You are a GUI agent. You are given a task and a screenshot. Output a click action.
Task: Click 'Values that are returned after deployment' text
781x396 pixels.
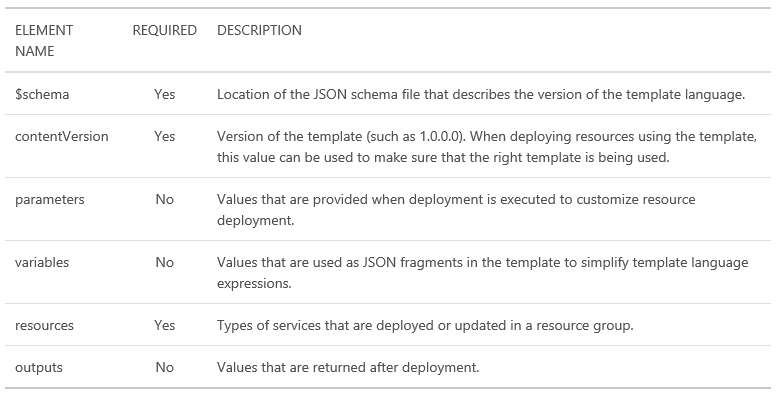(x=348, y=368)
